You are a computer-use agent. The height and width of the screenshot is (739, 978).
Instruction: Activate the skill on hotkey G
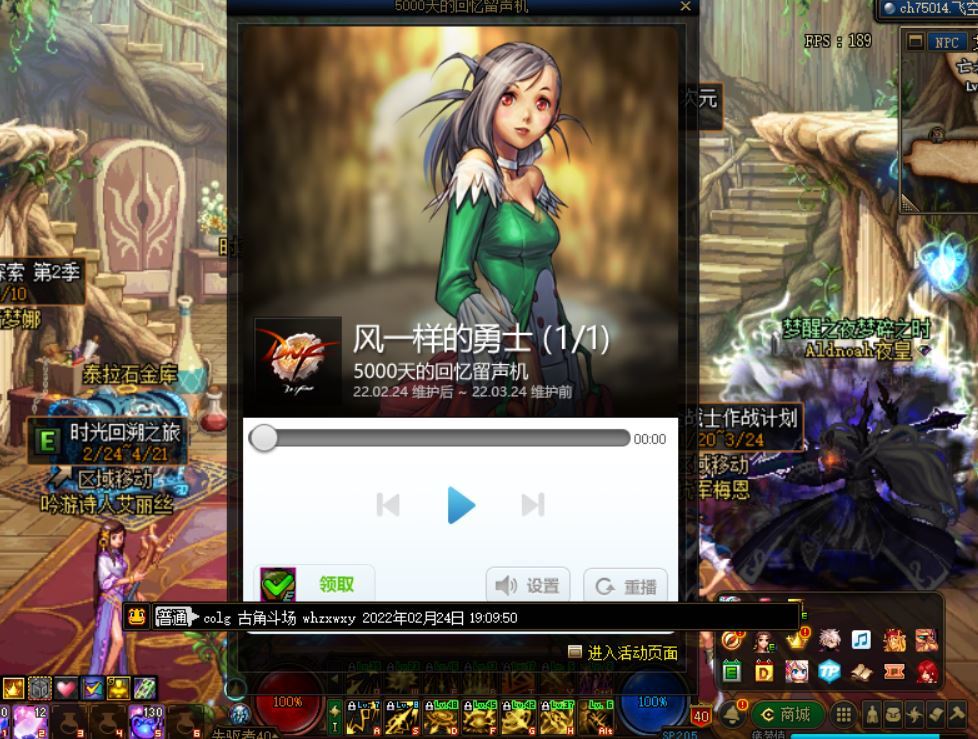pyautogui.click(x=518, y=717)
